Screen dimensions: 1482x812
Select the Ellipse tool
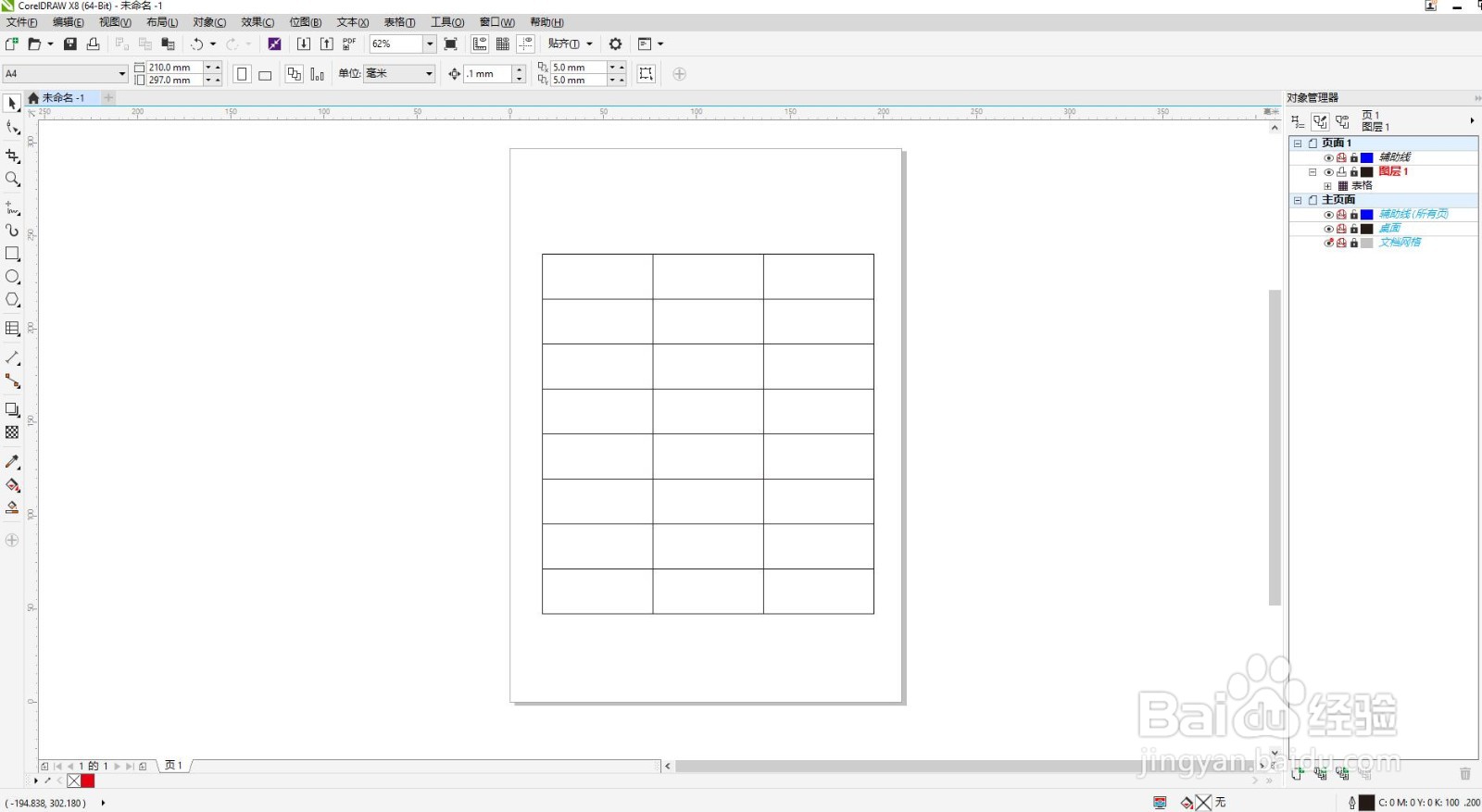(12, 277)
